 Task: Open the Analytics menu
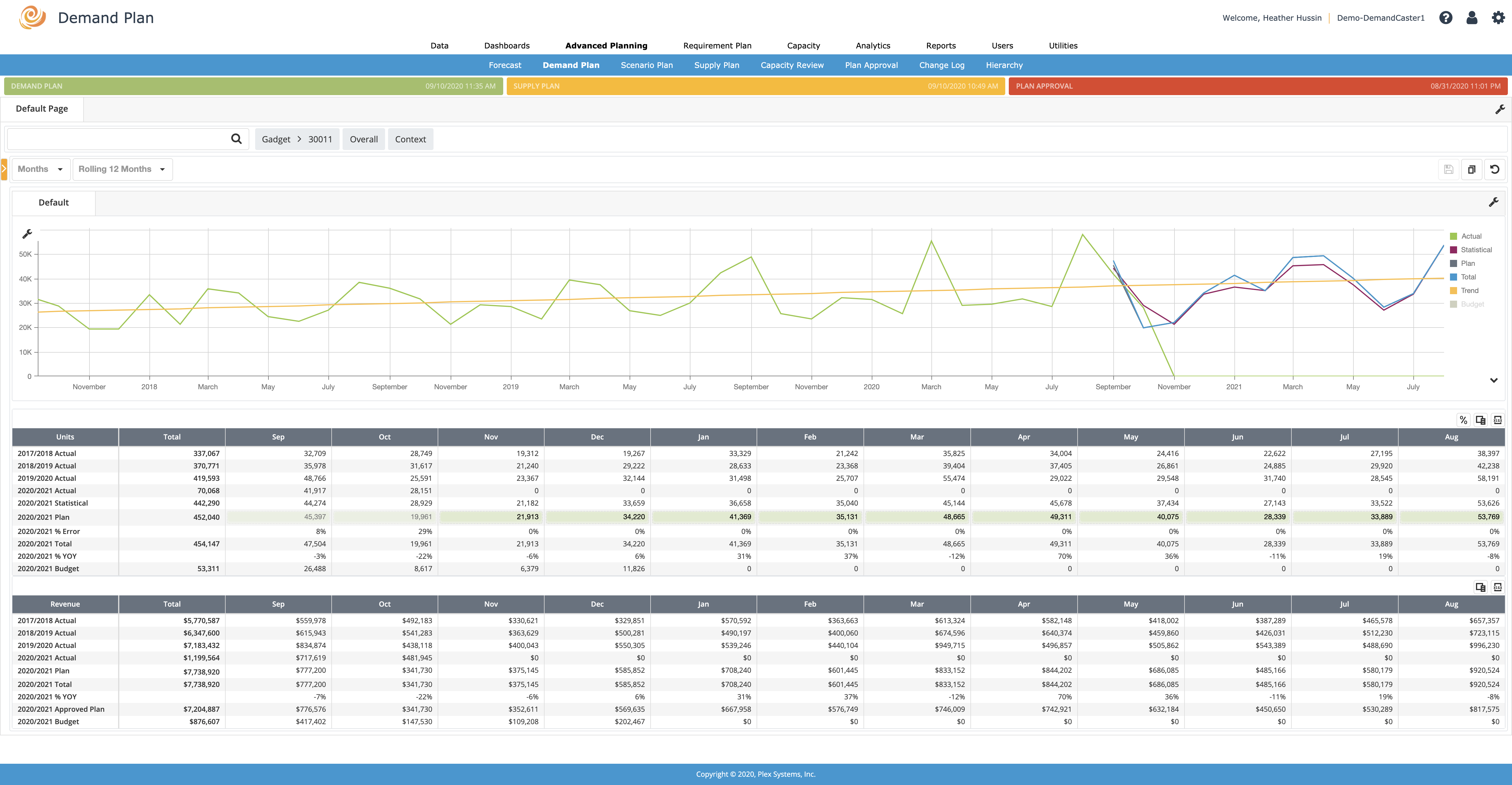872,46
